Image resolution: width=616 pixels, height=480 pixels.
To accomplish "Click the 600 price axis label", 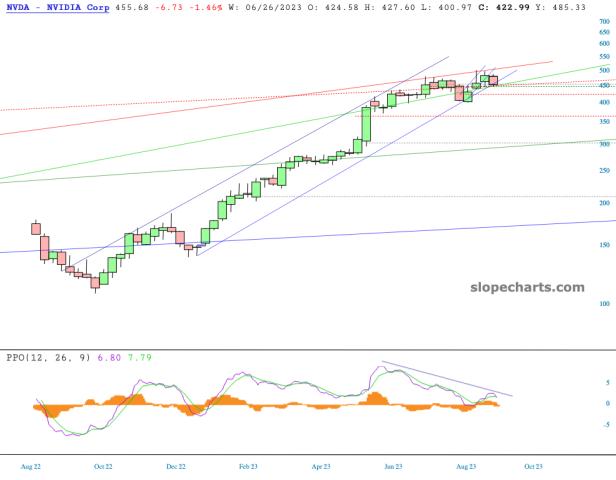I will click(x=604, y=44).
